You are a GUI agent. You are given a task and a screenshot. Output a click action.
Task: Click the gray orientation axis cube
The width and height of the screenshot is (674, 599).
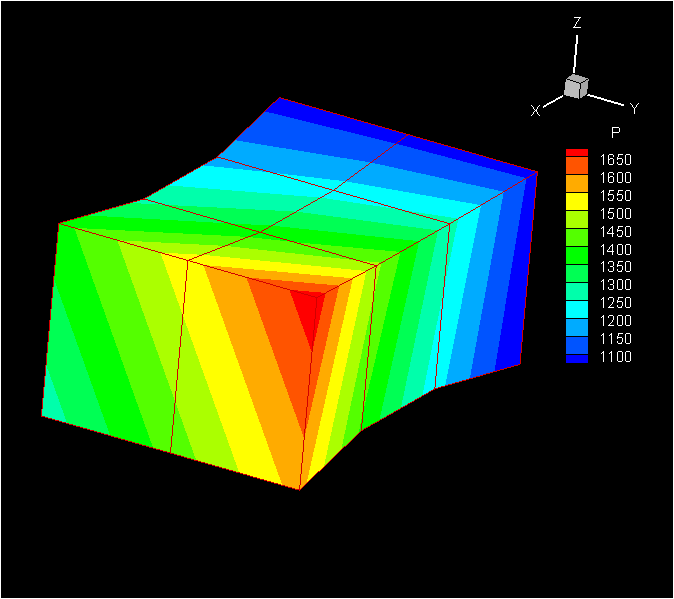click(576, 86)
